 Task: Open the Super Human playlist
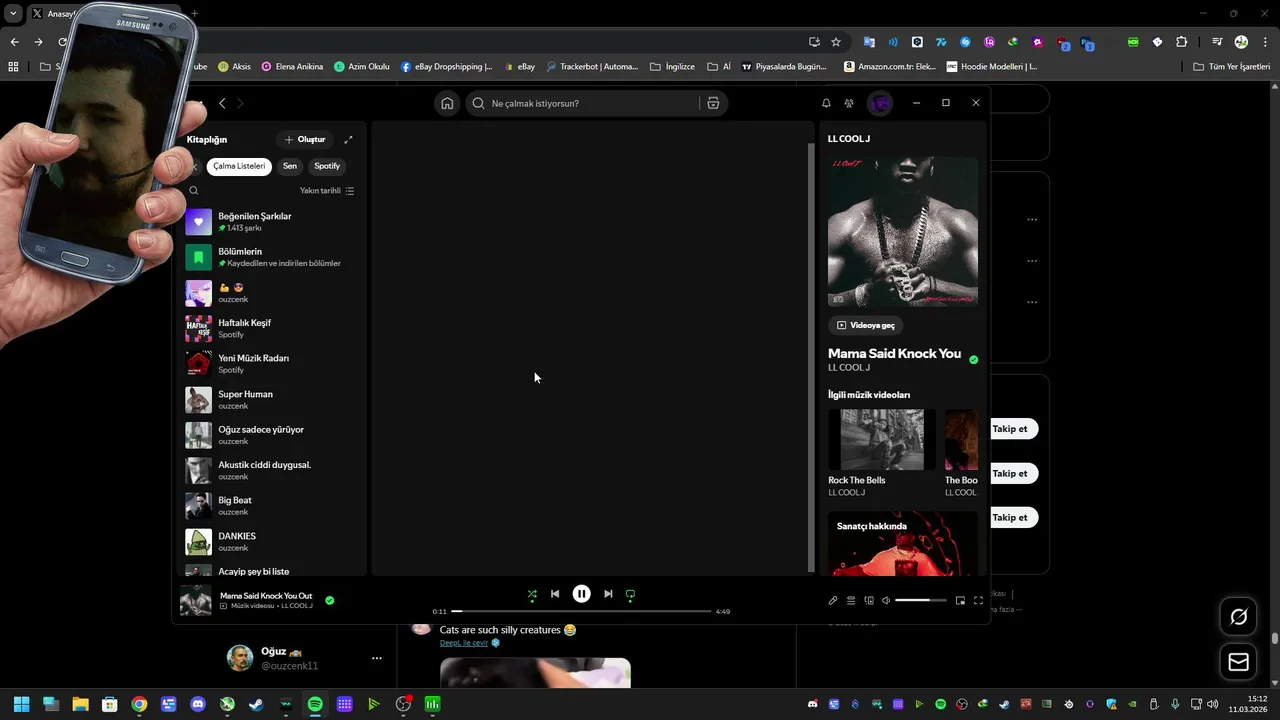270,400
